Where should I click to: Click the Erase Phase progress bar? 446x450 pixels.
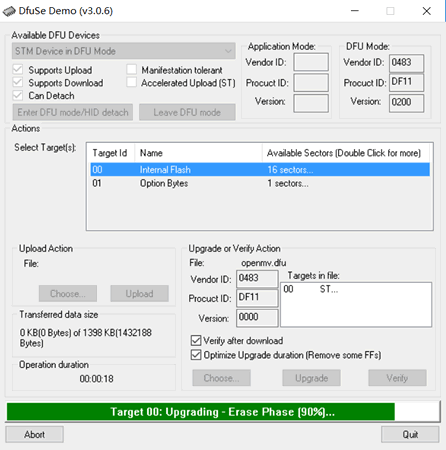(223, 412)
